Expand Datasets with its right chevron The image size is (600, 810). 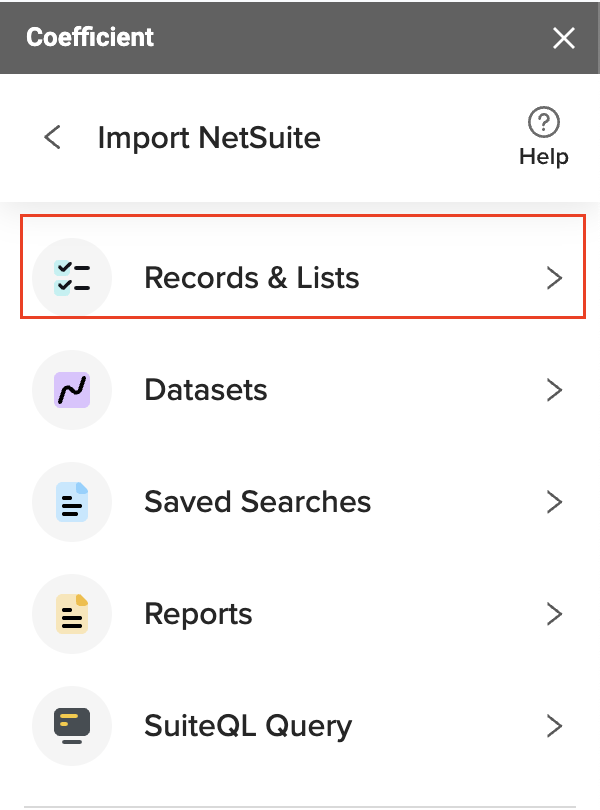click(x=555, y=390)
